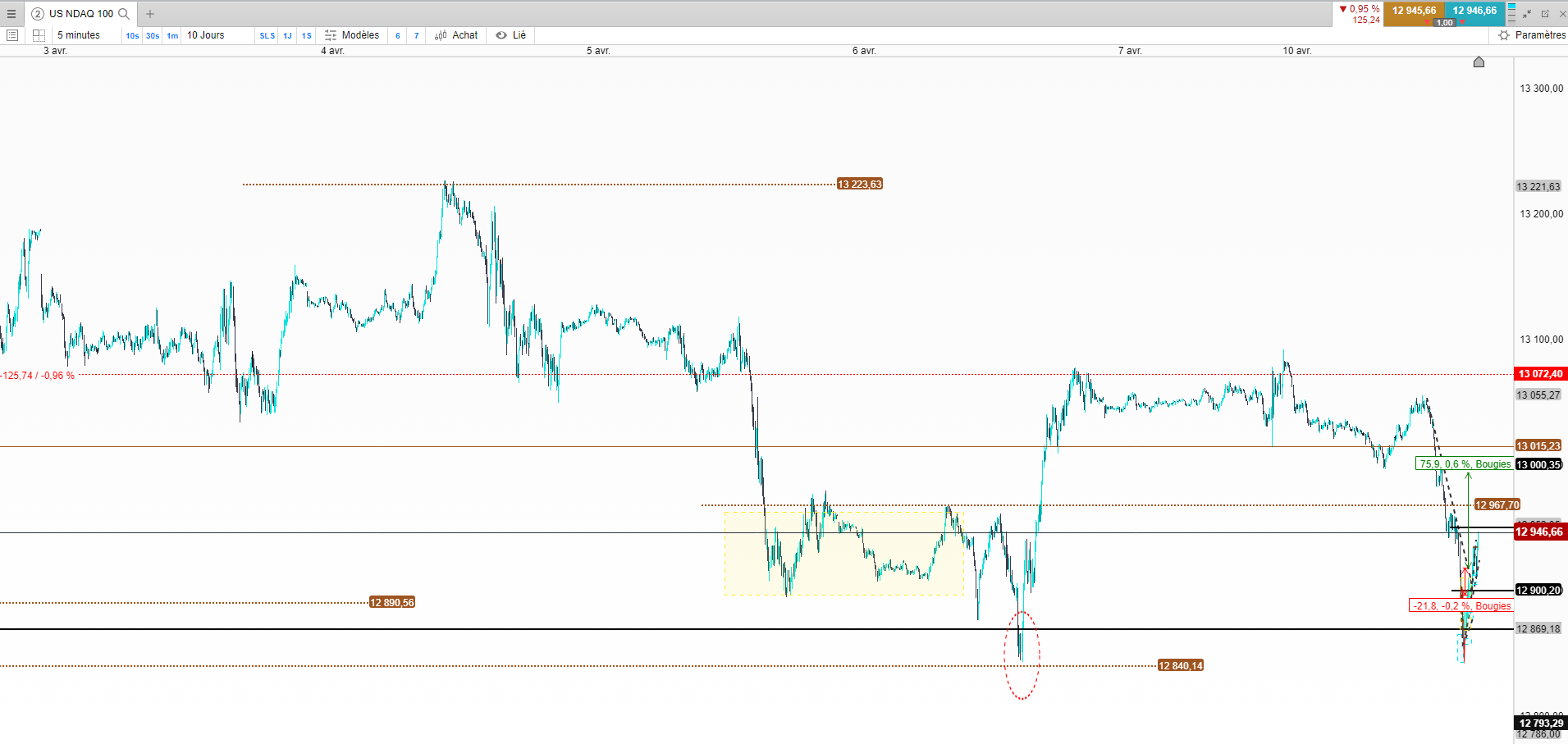Click the '-125,74 / -0,96 %' variation label
The height and width of the screenshot is (744, 1568).
(x=38, y=376)
